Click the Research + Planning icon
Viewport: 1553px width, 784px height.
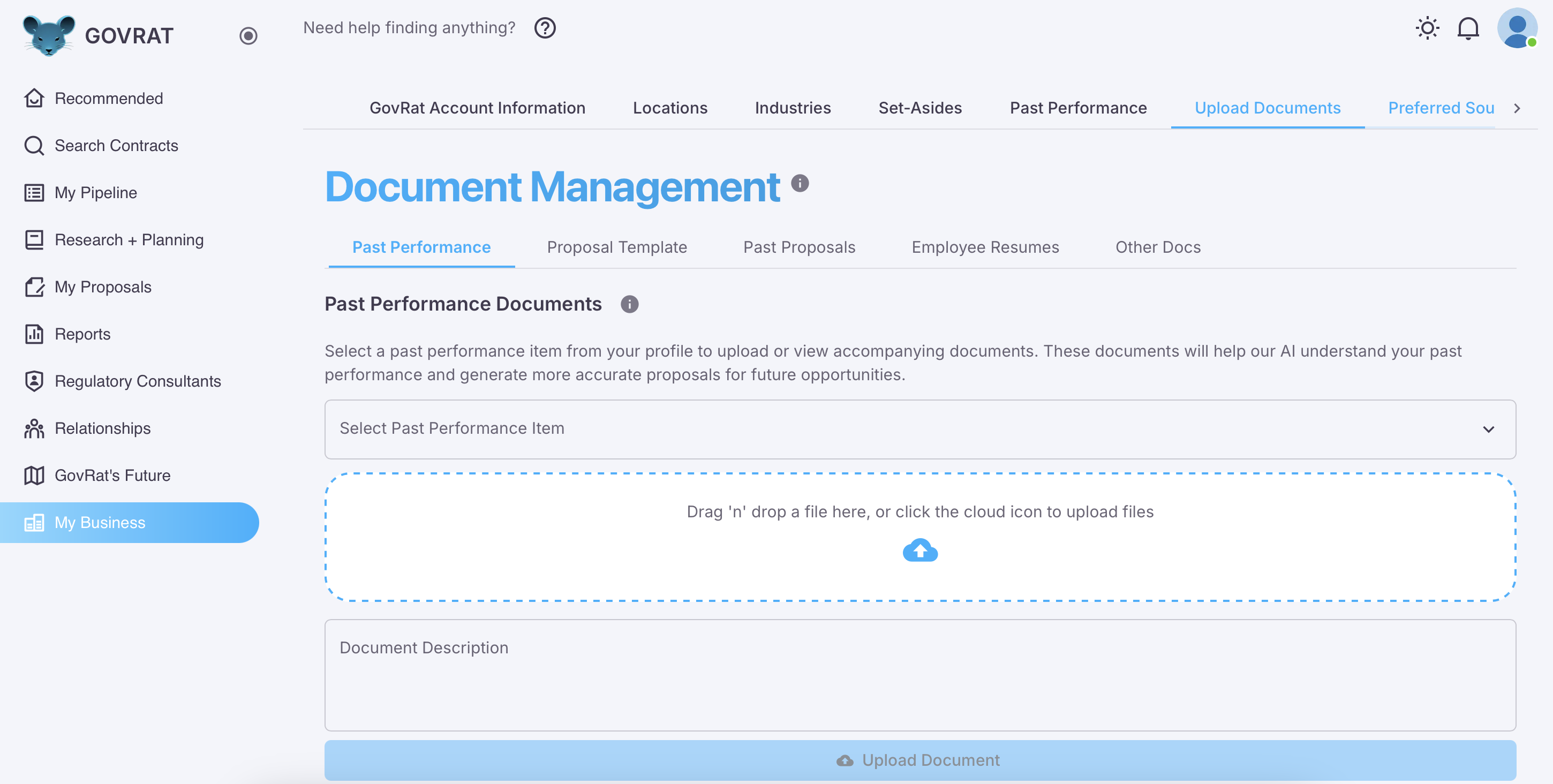[x=34, y=239]
